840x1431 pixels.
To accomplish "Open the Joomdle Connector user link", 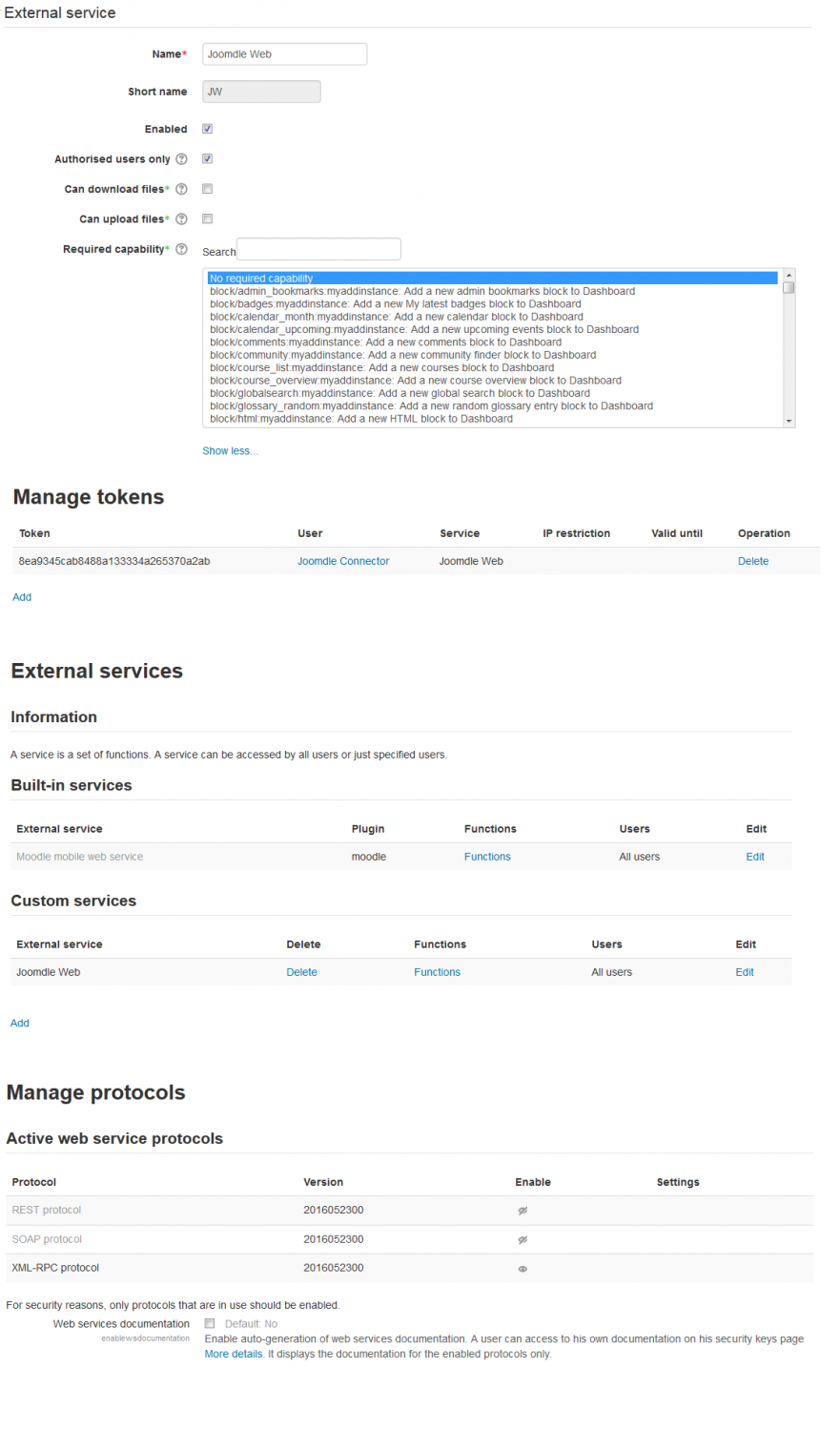I will (343, 561).
